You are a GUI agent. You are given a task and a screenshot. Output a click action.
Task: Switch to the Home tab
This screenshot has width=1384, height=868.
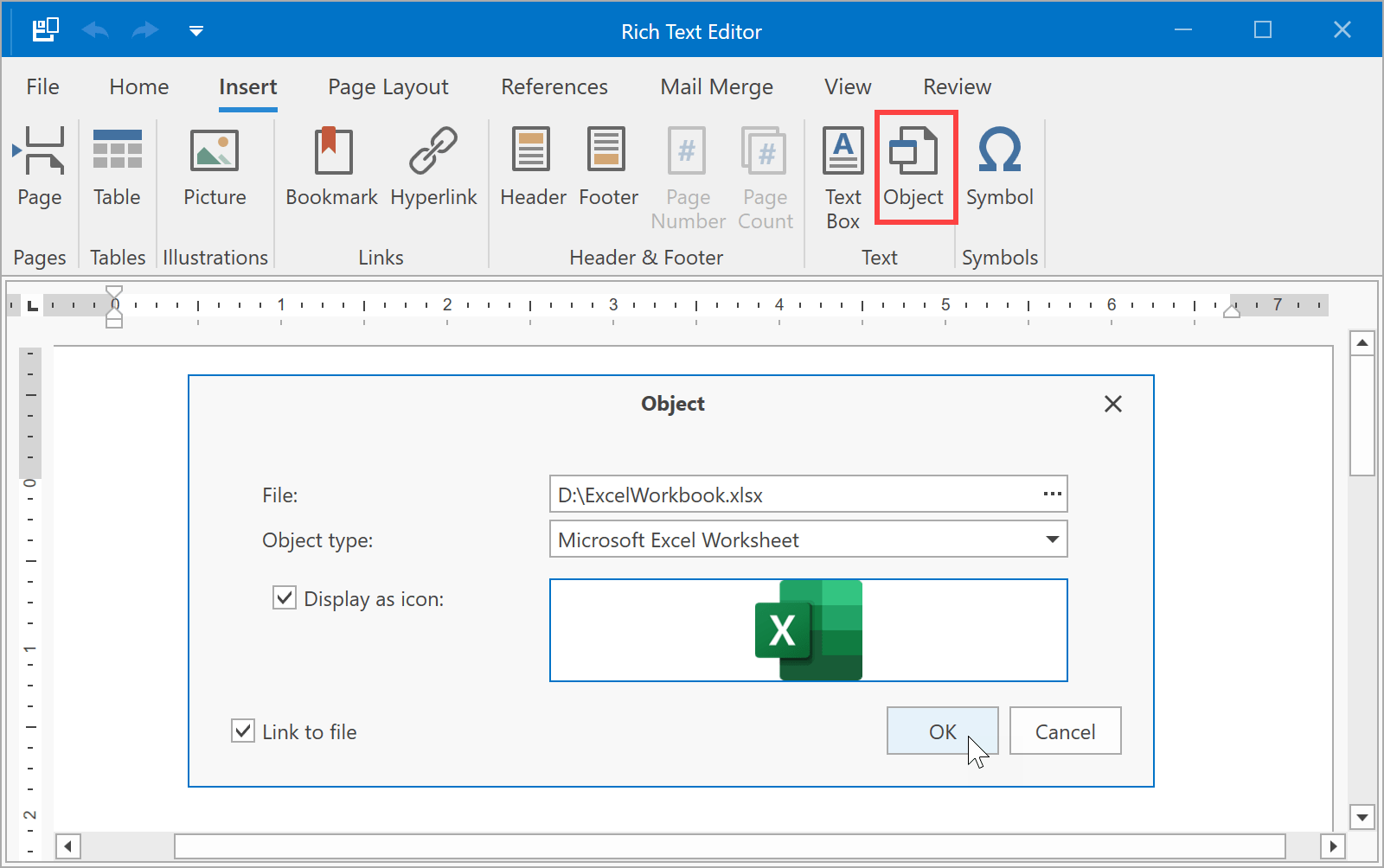[x=139, y=86]
